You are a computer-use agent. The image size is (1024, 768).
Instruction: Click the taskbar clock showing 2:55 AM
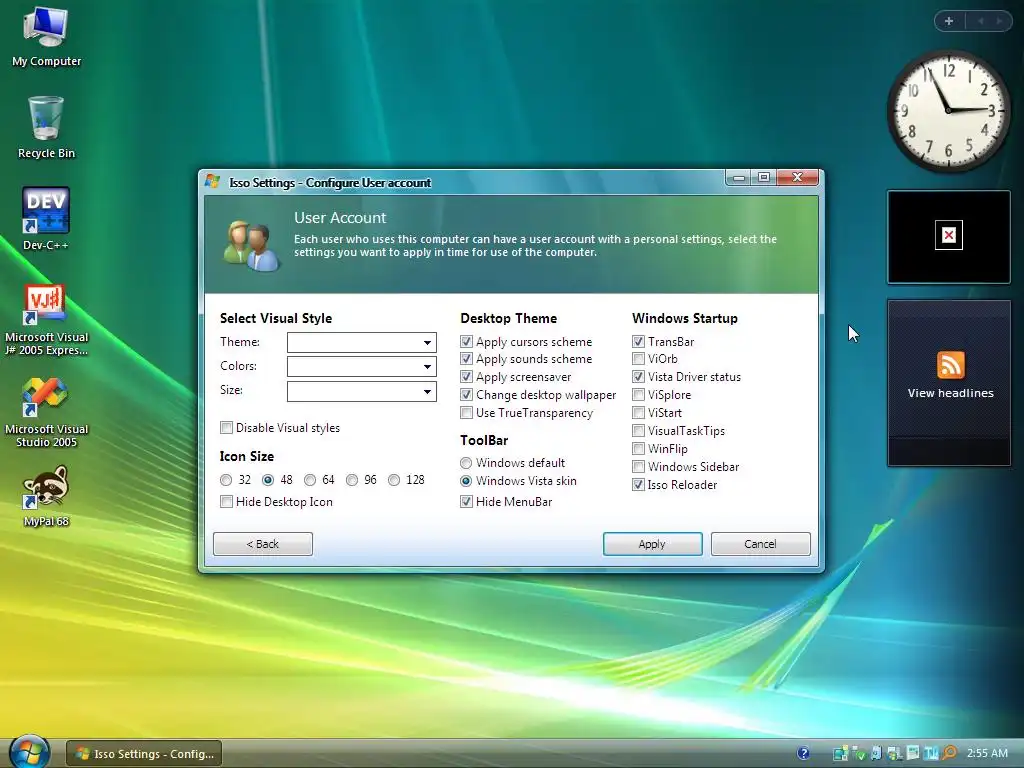click(987, 753)
